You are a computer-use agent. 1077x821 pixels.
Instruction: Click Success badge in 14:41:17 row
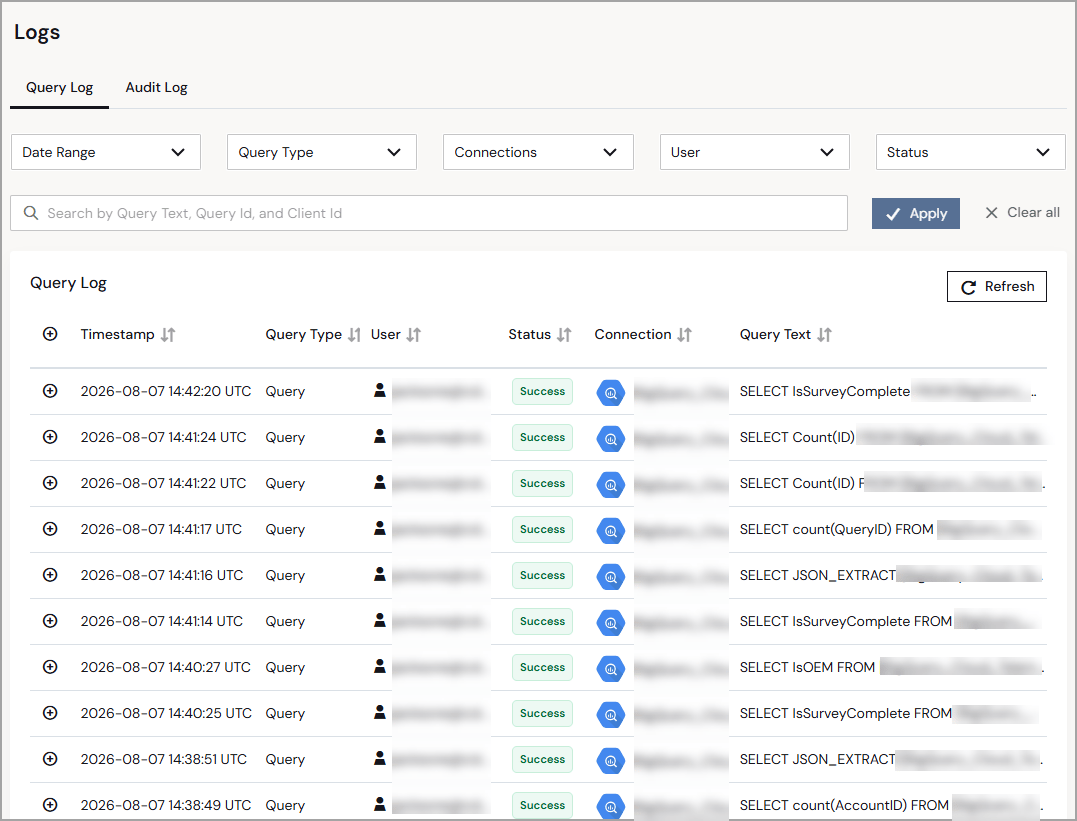[x=542, y=530]
